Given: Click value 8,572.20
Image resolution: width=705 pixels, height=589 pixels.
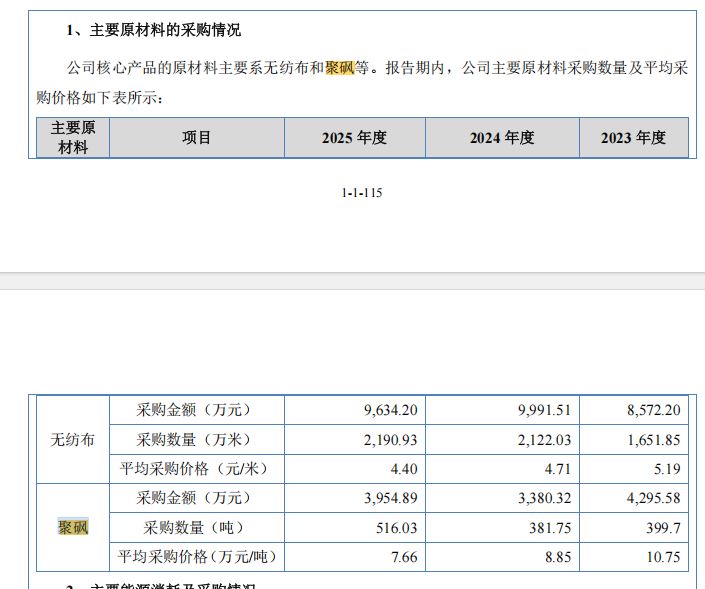Looking at the screenshot, I should 654,410.
